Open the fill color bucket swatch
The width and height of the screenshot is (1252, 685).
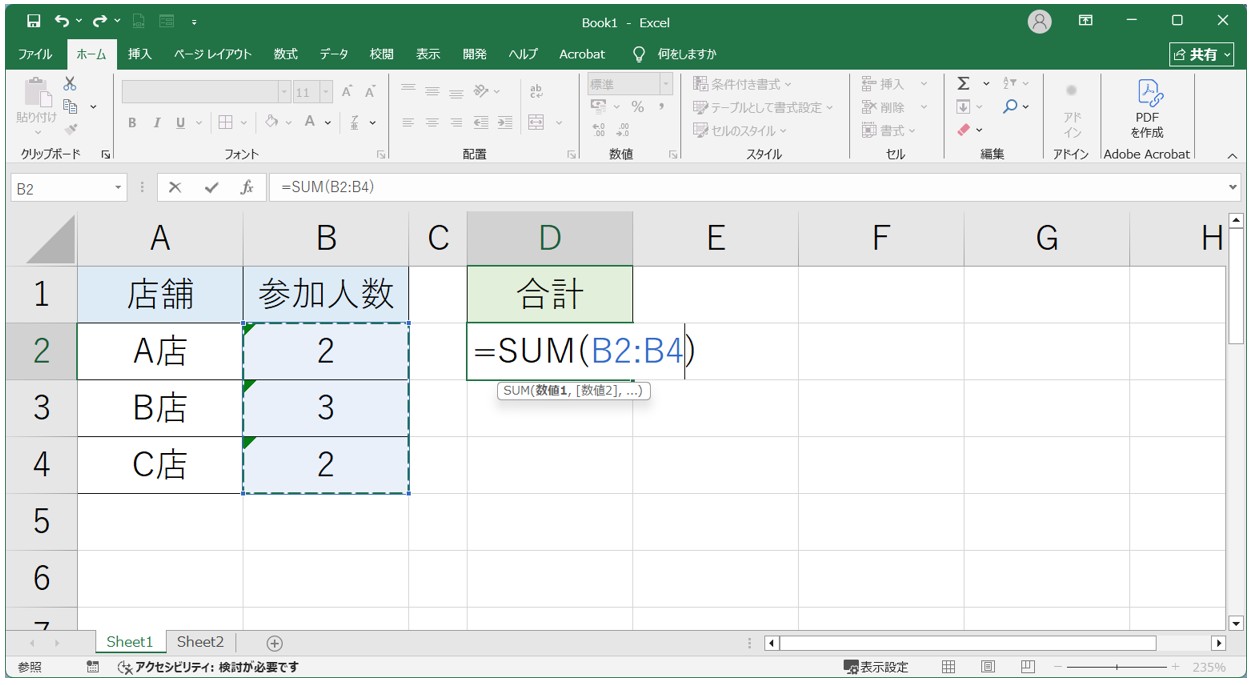(271, 123)
